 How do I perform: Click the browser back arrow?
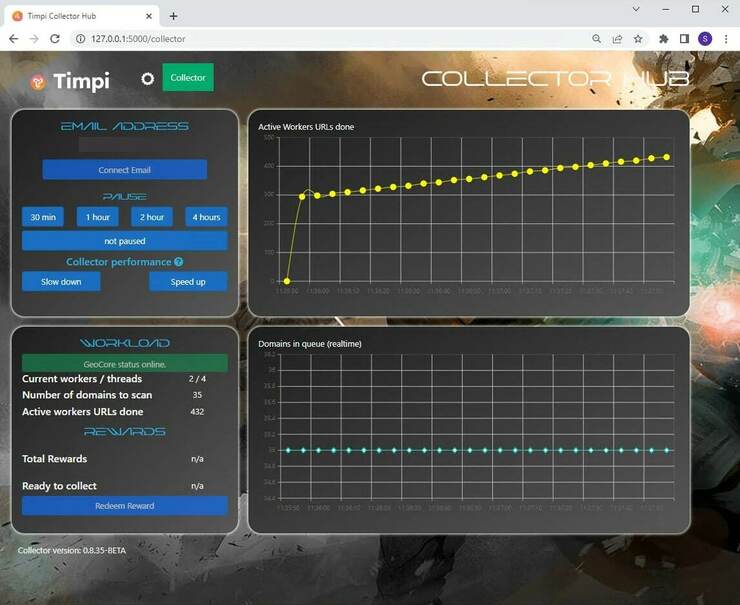(x=14, y=39)
